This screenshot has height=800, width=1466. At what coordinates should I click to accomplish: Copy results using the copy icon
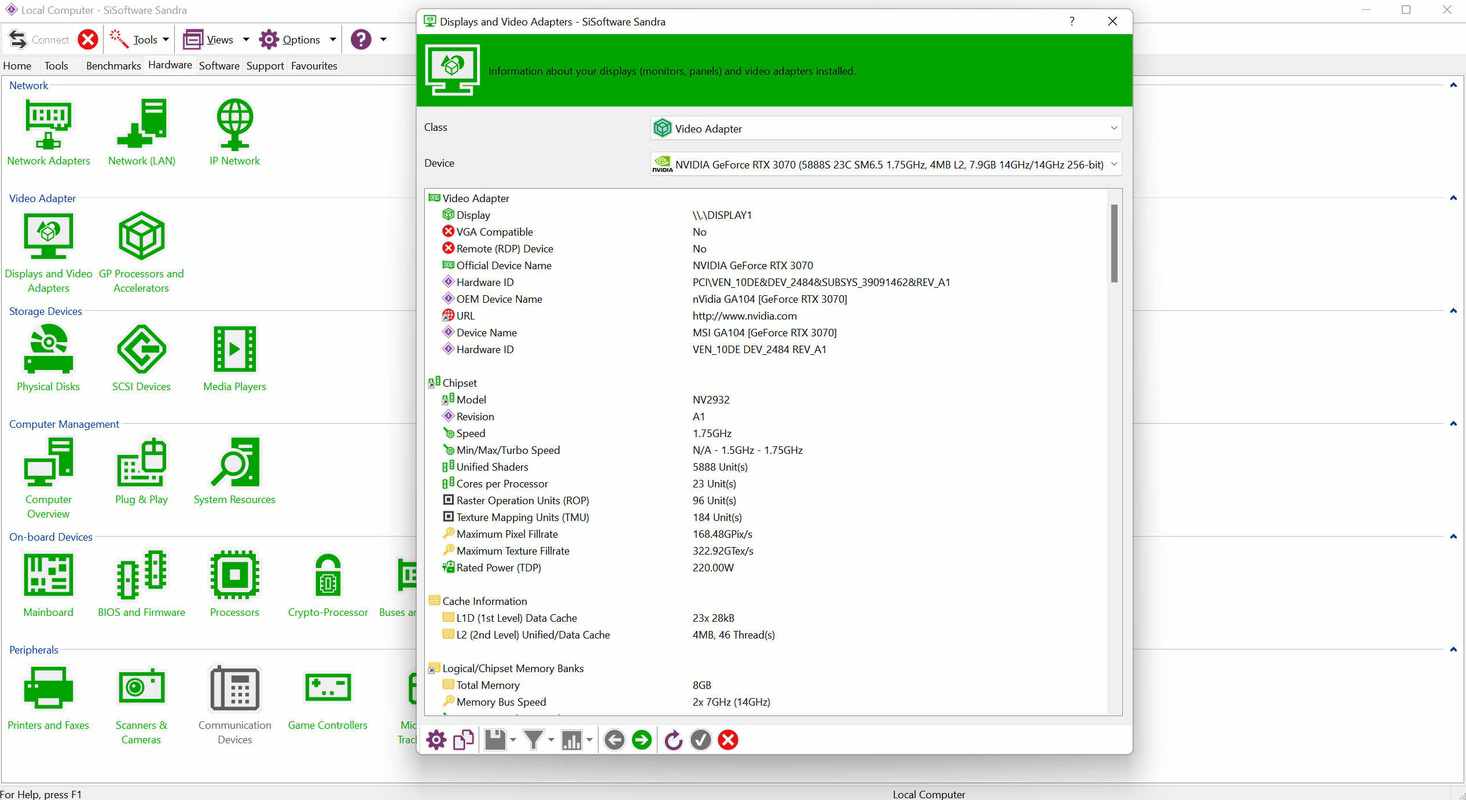(x=463, y=740)
